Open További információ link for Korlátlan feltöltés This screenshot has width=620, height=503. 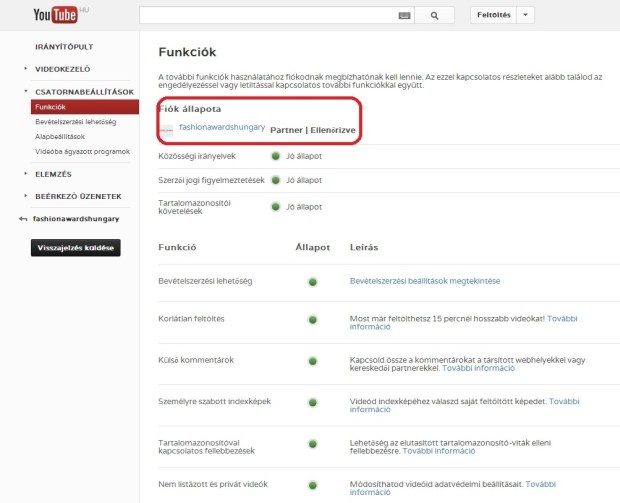click(x=562, y=318)
